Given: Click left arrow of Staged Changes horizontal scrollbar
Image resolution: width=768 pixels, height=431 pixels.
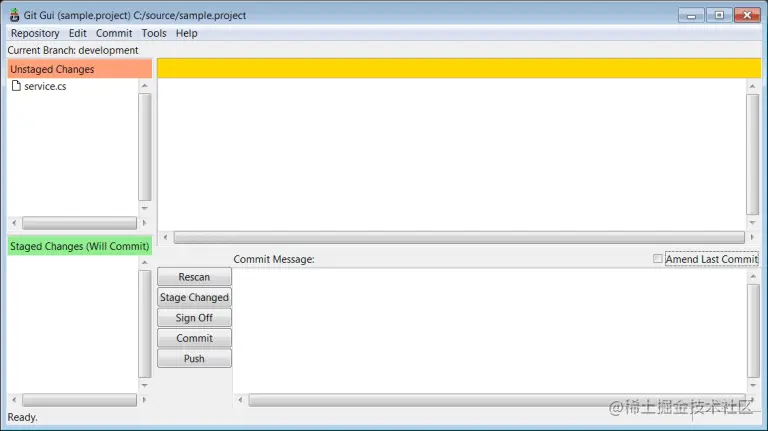Looking at the screenshot, I should click(x=14, y=400).
